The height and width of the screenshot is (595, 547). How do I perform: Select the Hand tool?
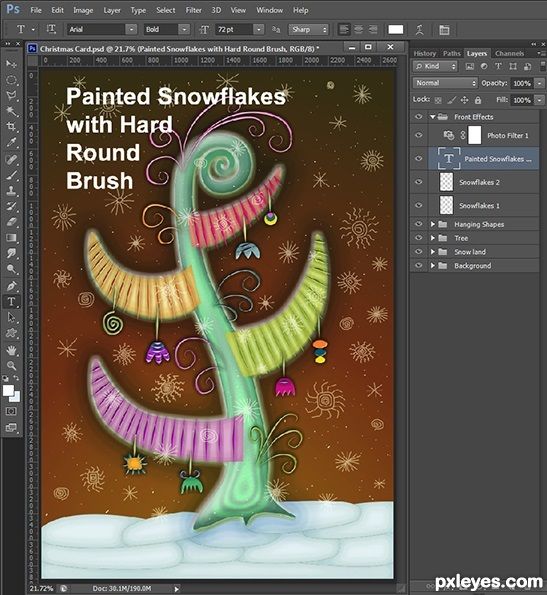pos(11,350)
